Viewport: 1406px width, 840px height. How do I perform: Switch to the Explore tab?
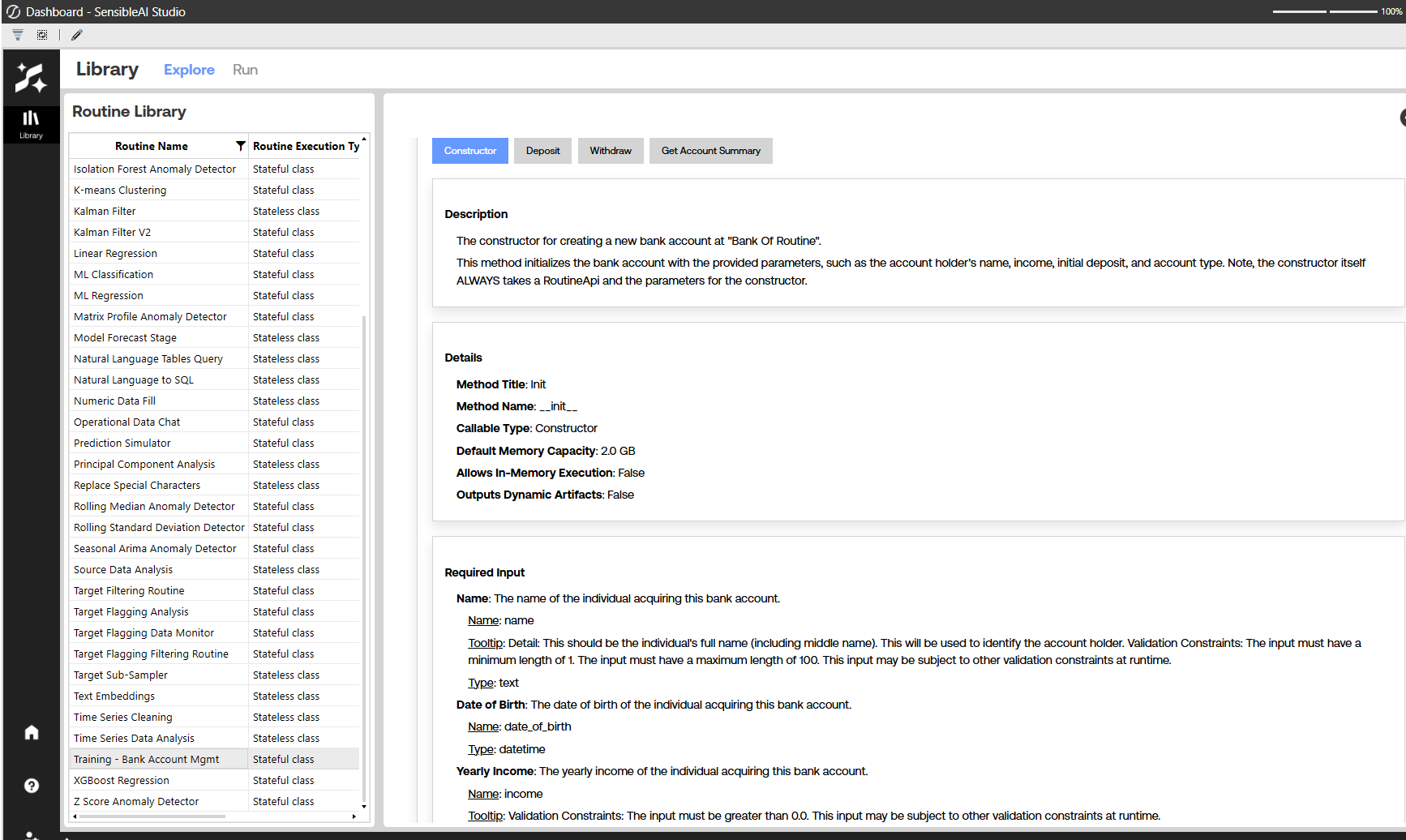(189, 70)
